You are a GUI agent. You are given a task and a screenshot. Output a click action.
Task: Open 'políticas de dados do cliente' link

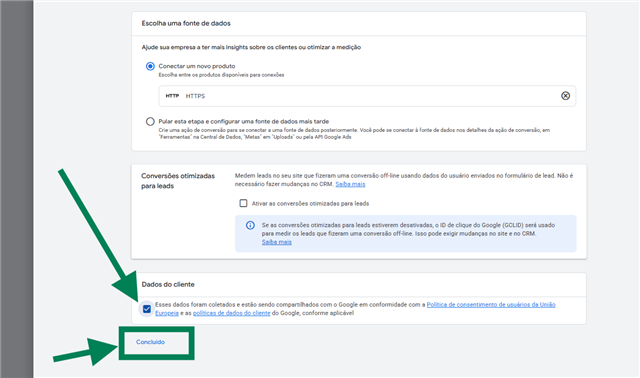(231, 313)
